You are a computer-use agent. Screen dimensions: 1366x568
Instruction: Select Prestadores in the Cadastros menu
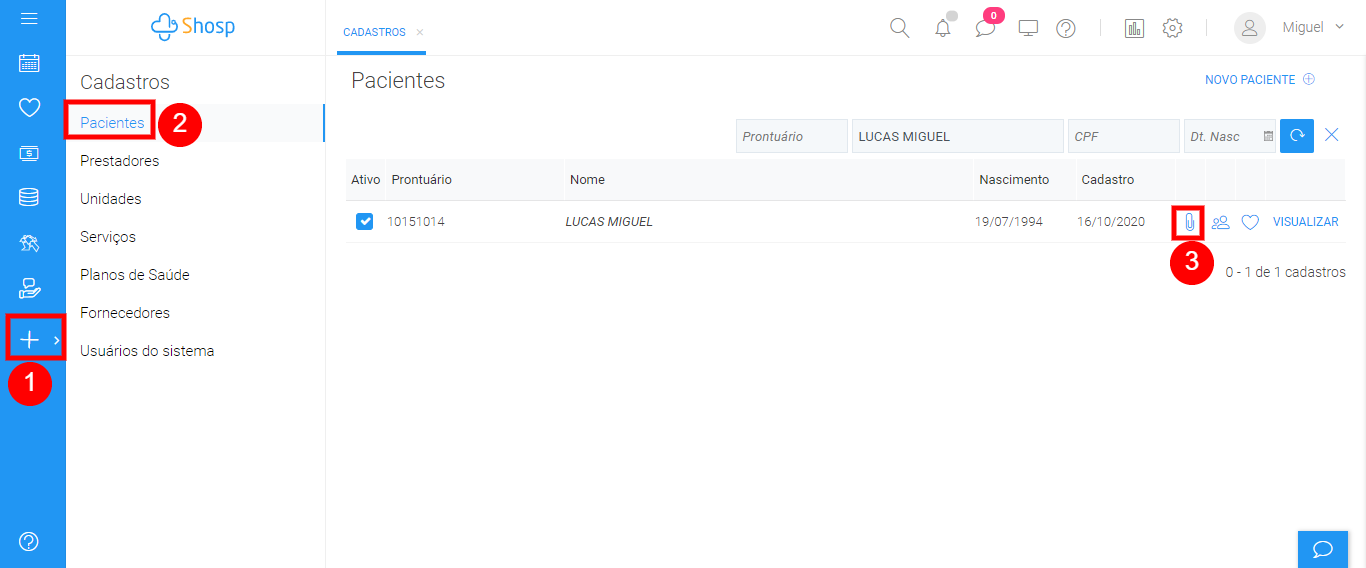[x=119, y=161]
